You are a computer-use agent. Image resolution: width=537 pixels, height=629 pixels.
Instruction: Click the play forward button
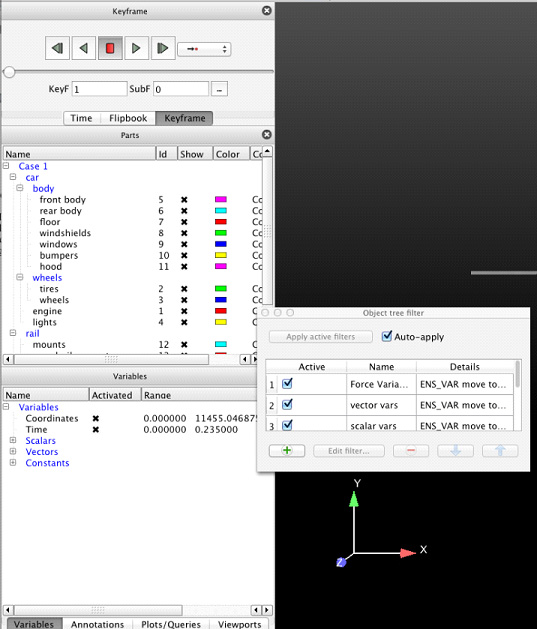point(136,49)
